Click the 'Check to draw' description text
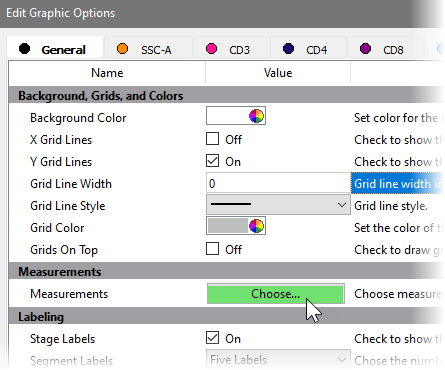The width and height of the screenshot is (445, 370). (392, 250)
